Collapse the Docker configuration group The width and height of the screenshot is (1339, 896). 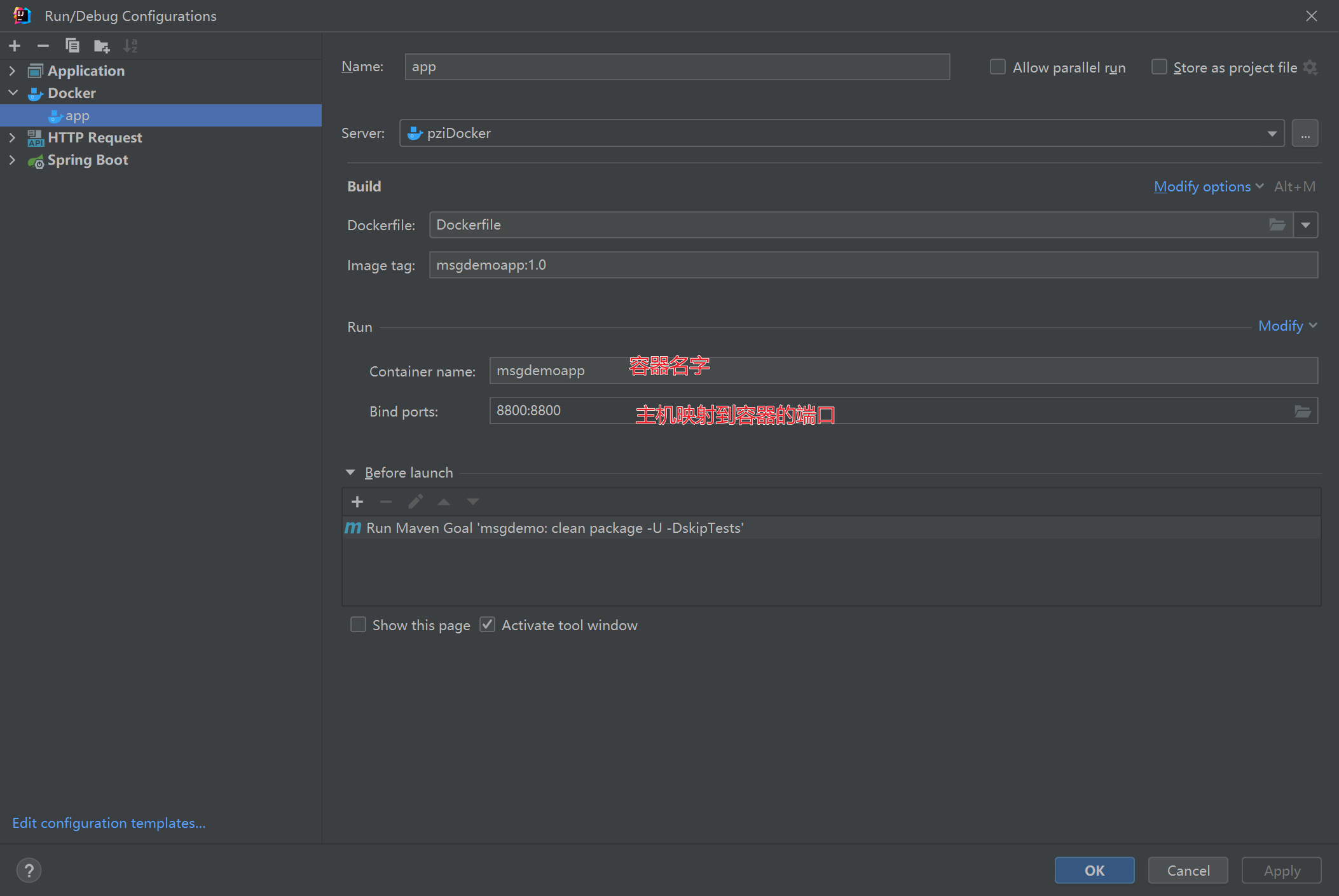tap(12, 93)
